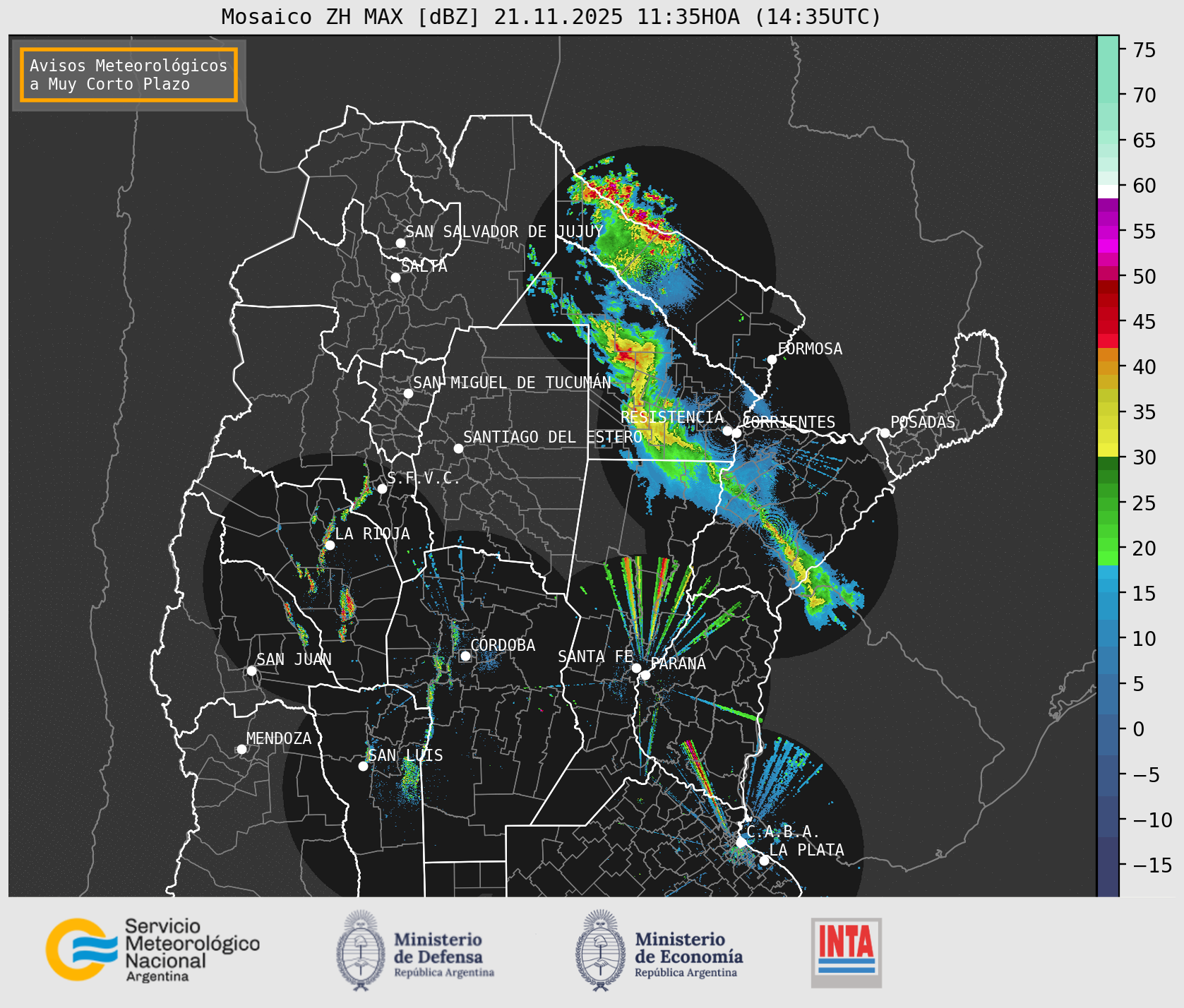
Task: Click the Avisos Meteorológicos a Muy Corto Plazo box
Action: 128,76
